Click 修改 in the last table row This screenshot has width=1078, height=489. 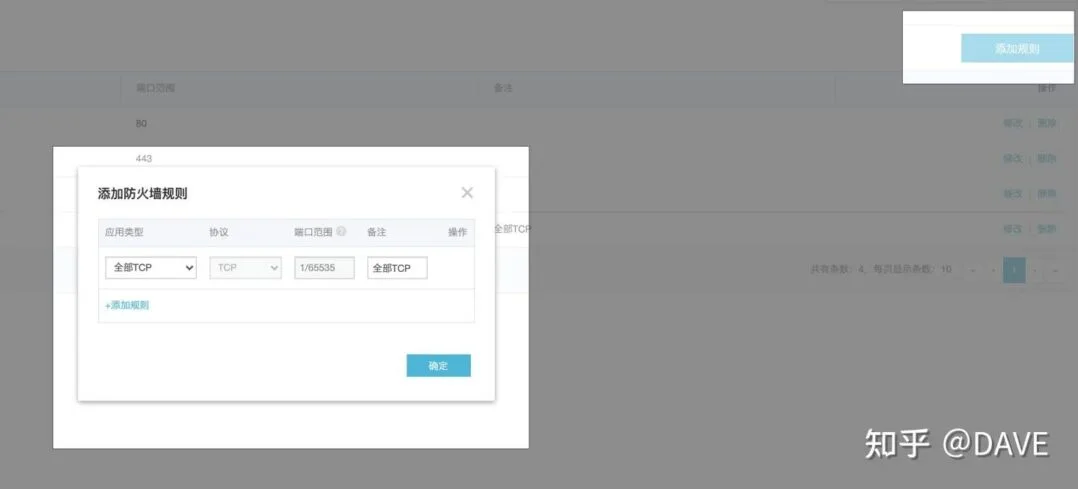1013,229
